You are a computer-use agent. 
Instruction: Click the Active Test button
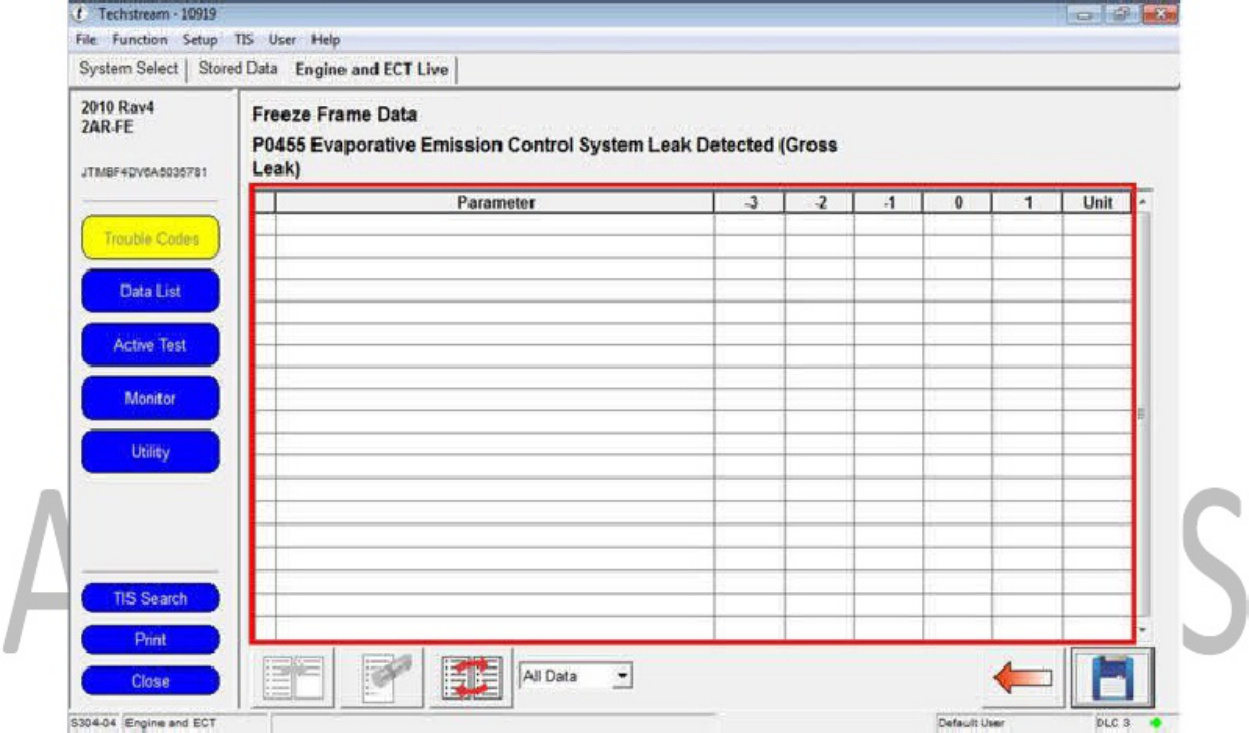pyautogui.click(x=150, y=345)
